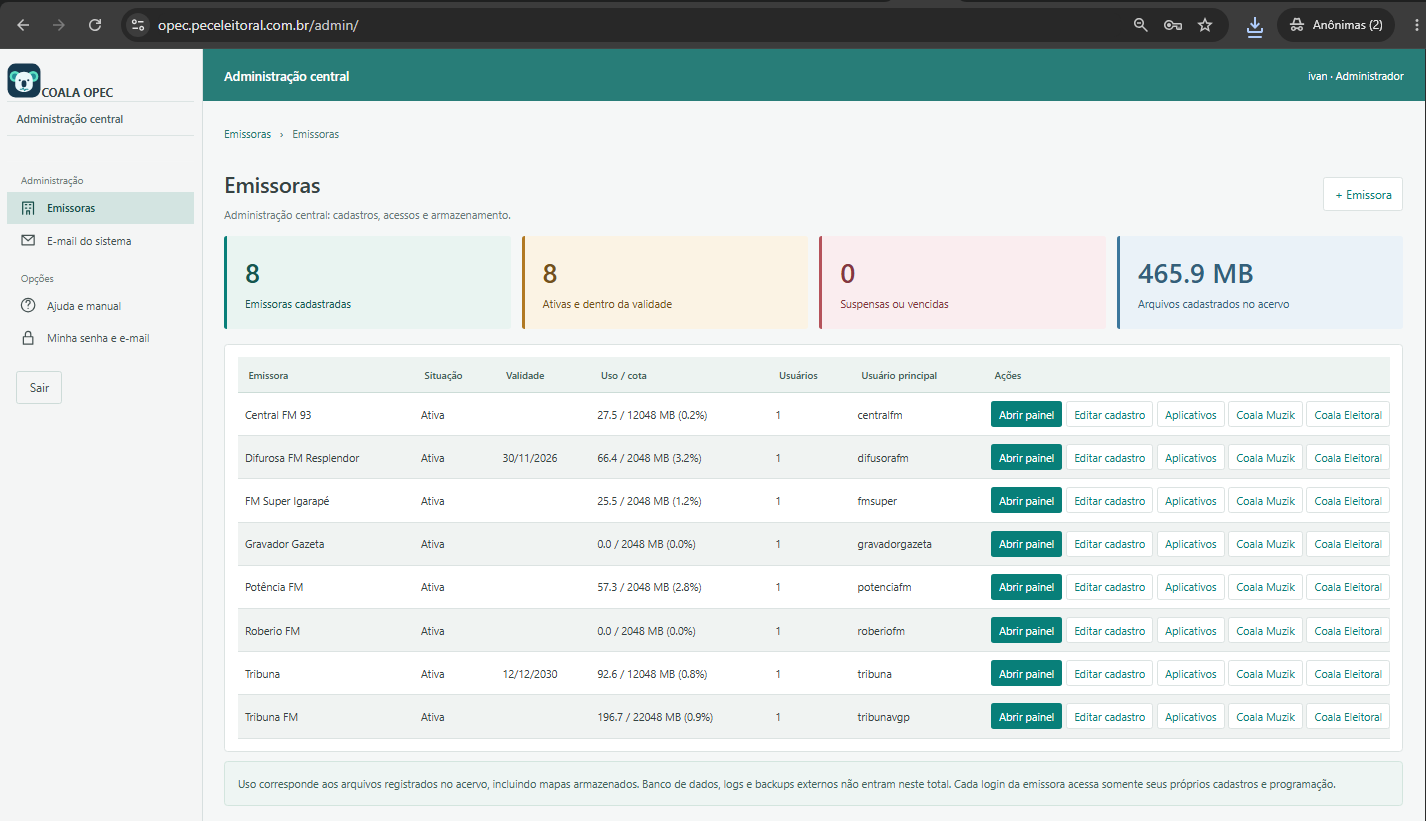Click the password key icon in address bar
Screen dimensions: 1426x821
[1173, 25]
